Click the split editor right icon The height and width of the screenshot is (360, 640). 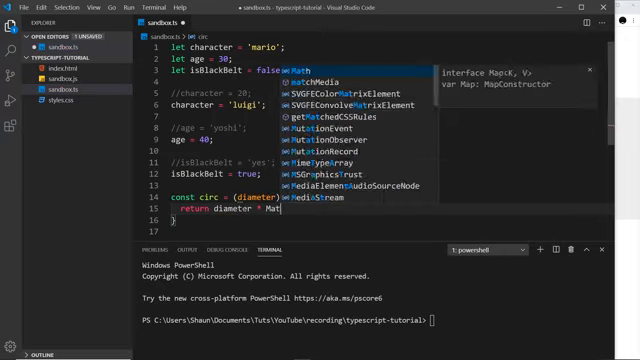click(x=587, y=23)
